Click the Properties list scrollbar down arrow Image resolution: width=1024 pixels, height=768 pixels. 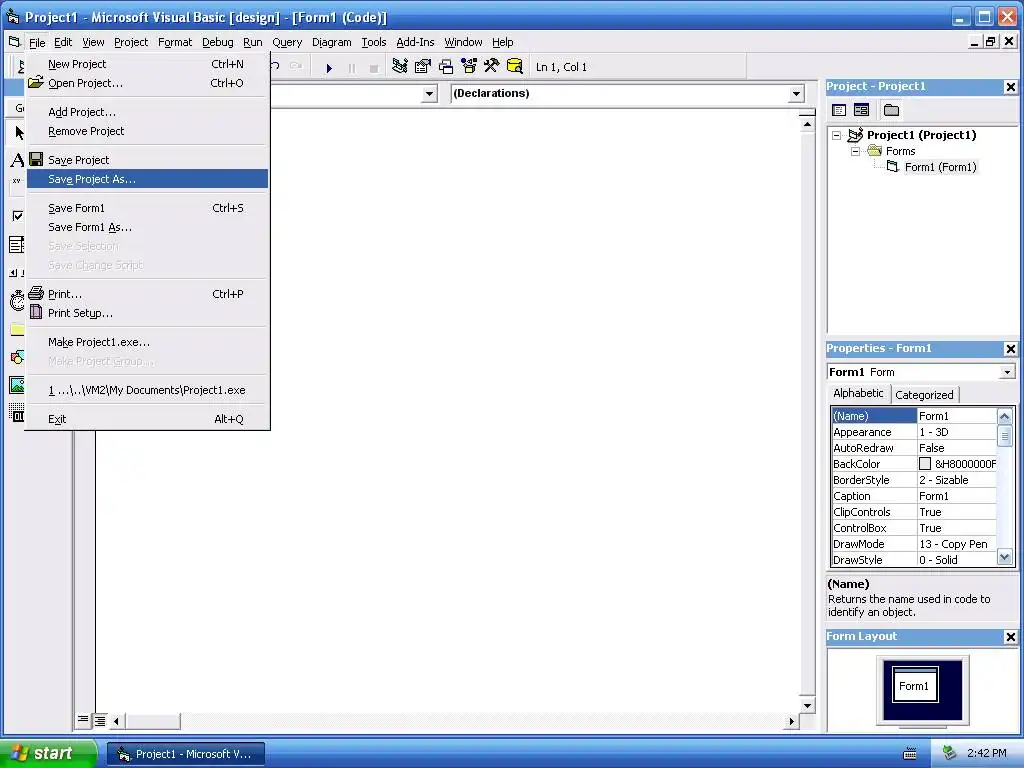point(1004,558)
